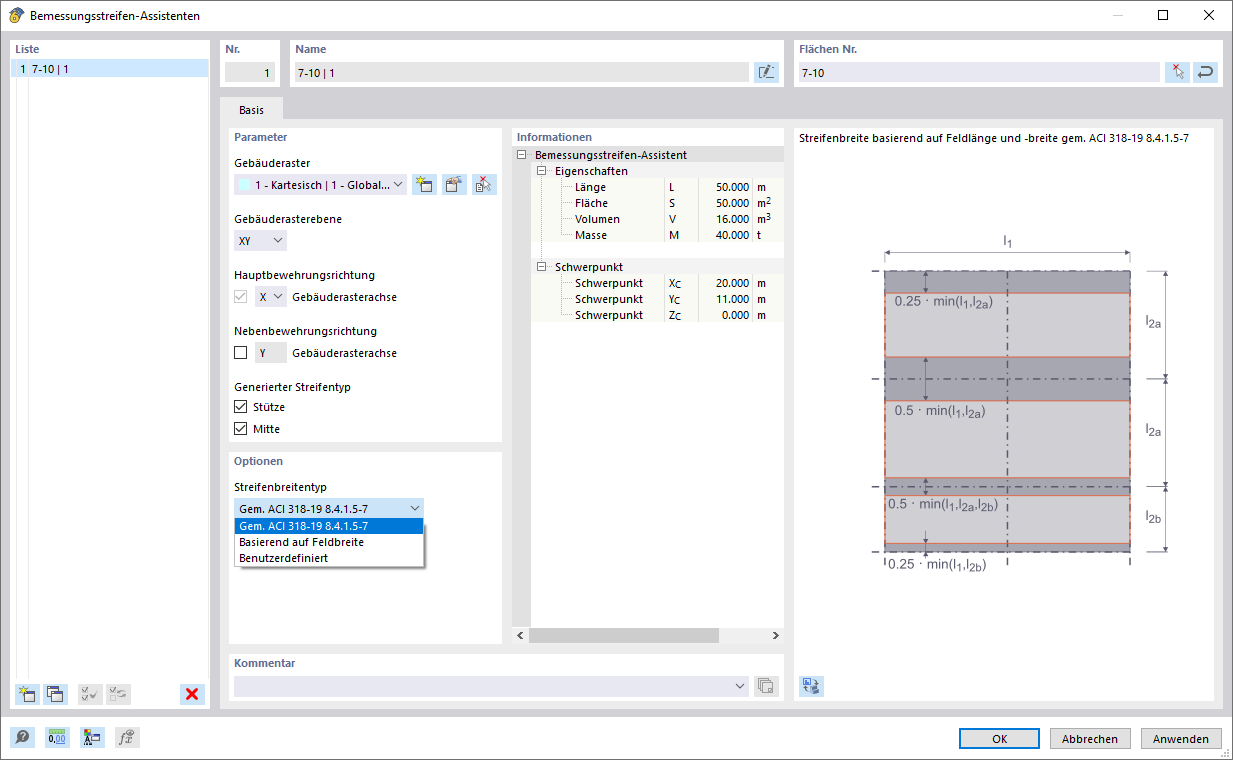Image resolution: width=1233 pixels, height=760 pixels.
Task: Collapse the Streifenbreitentyp combo box
Action: (x=329, y=508)
